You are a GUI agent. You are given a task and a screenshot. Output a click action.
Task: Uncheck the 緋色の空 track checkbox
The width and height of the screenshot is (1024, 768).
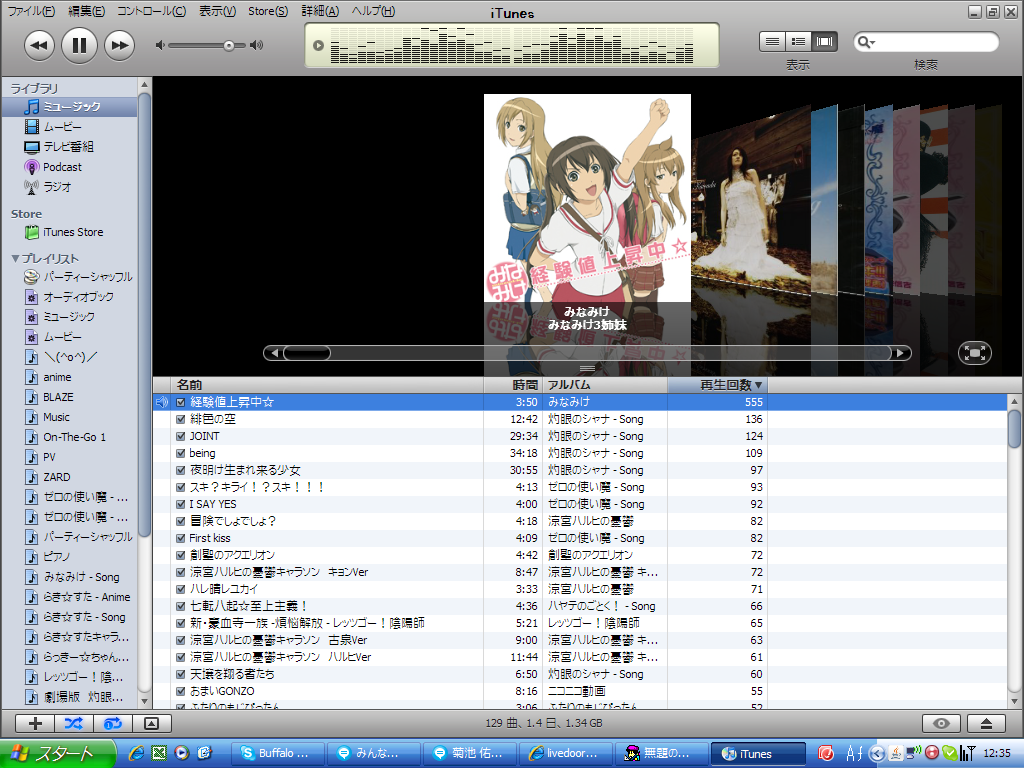tap(181, 420)
